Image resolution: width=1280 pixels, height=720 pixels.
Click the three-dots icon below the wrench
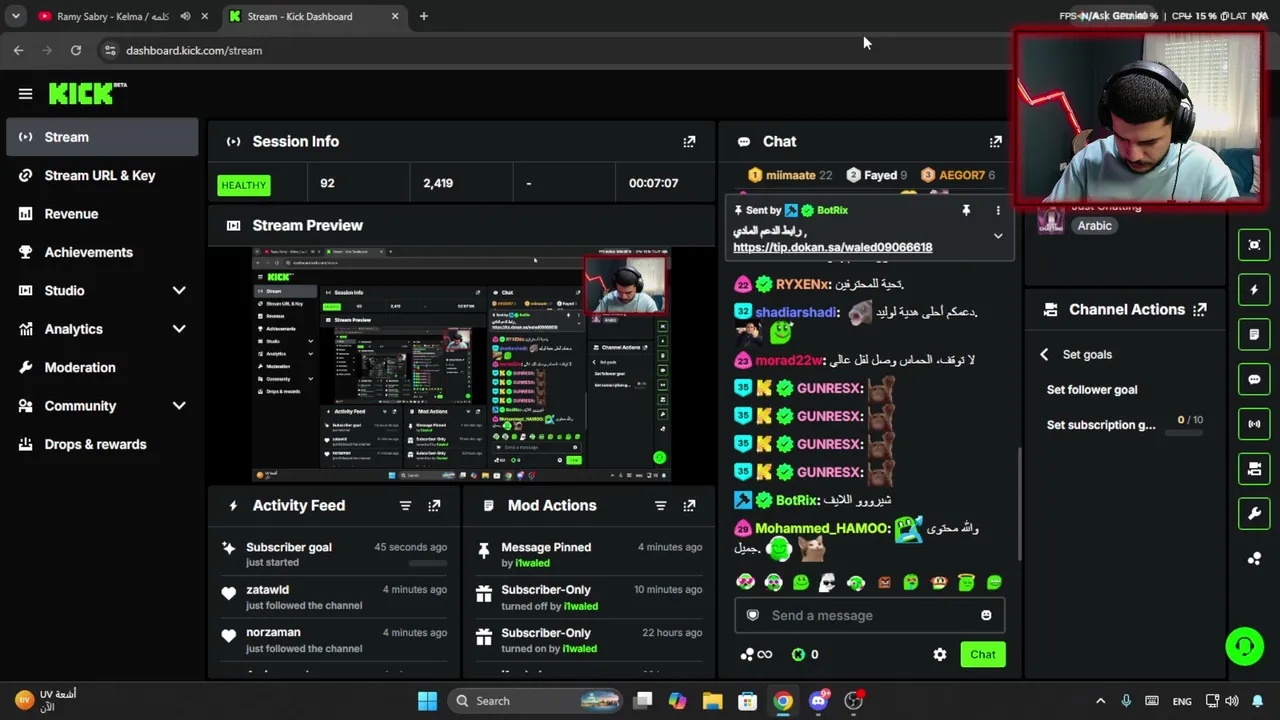pos(1254,559)
